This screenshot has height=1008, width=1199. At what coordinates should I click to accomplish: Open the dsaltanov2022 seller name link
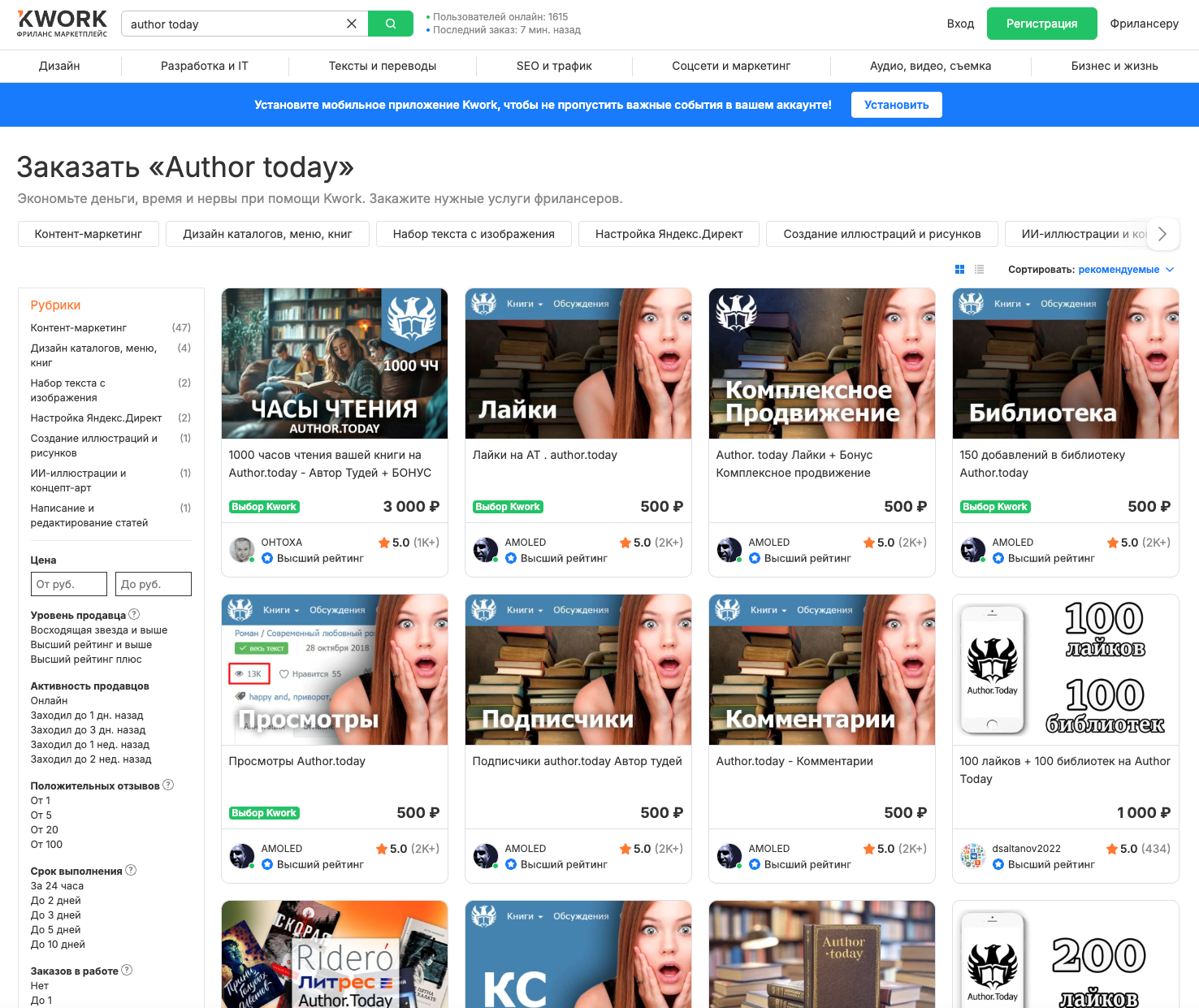pyautogui.click(x=1027, y=848)
